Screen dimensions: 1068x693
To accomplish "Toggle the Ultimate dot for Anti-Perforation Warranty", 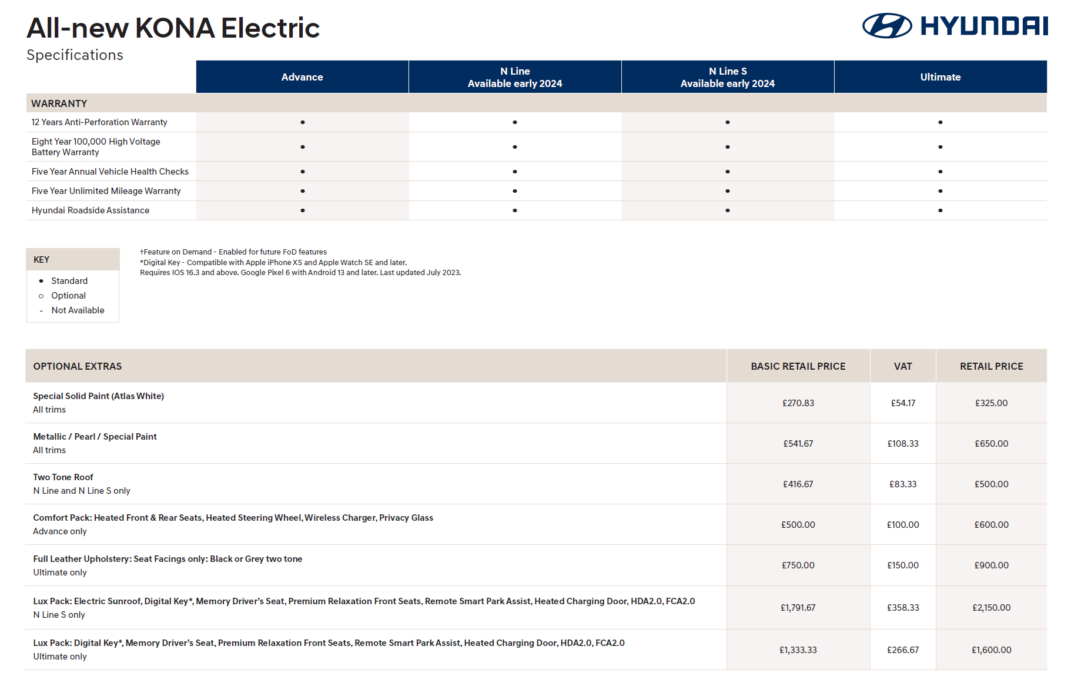I will pos(939,121).
